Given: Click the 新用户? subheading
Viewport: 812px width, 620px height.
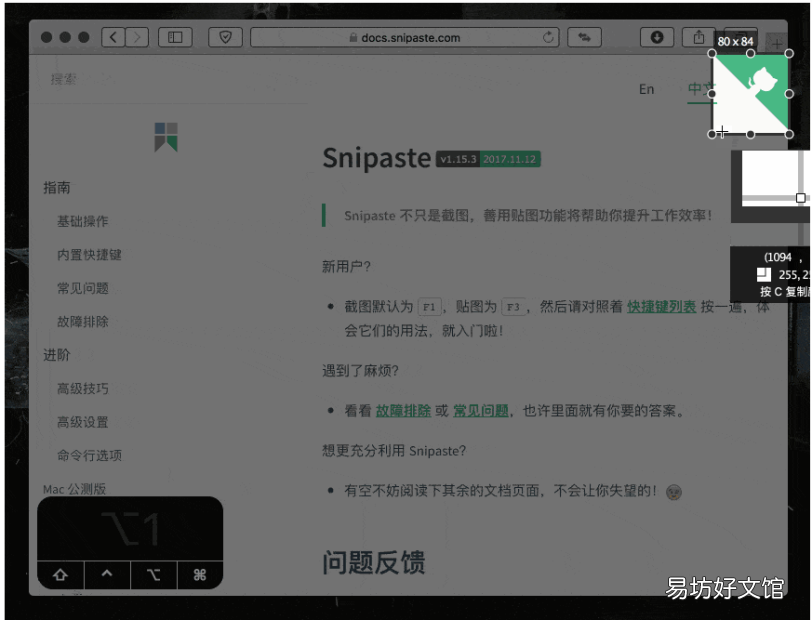Looking at the screenshot, I should point(346,266).
